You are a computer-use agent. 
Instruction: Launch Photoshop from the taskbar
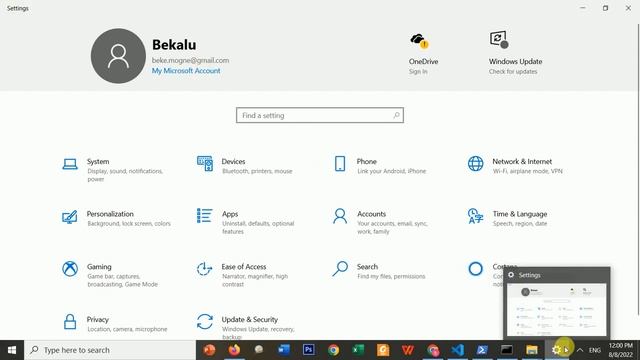click(309, 350)
